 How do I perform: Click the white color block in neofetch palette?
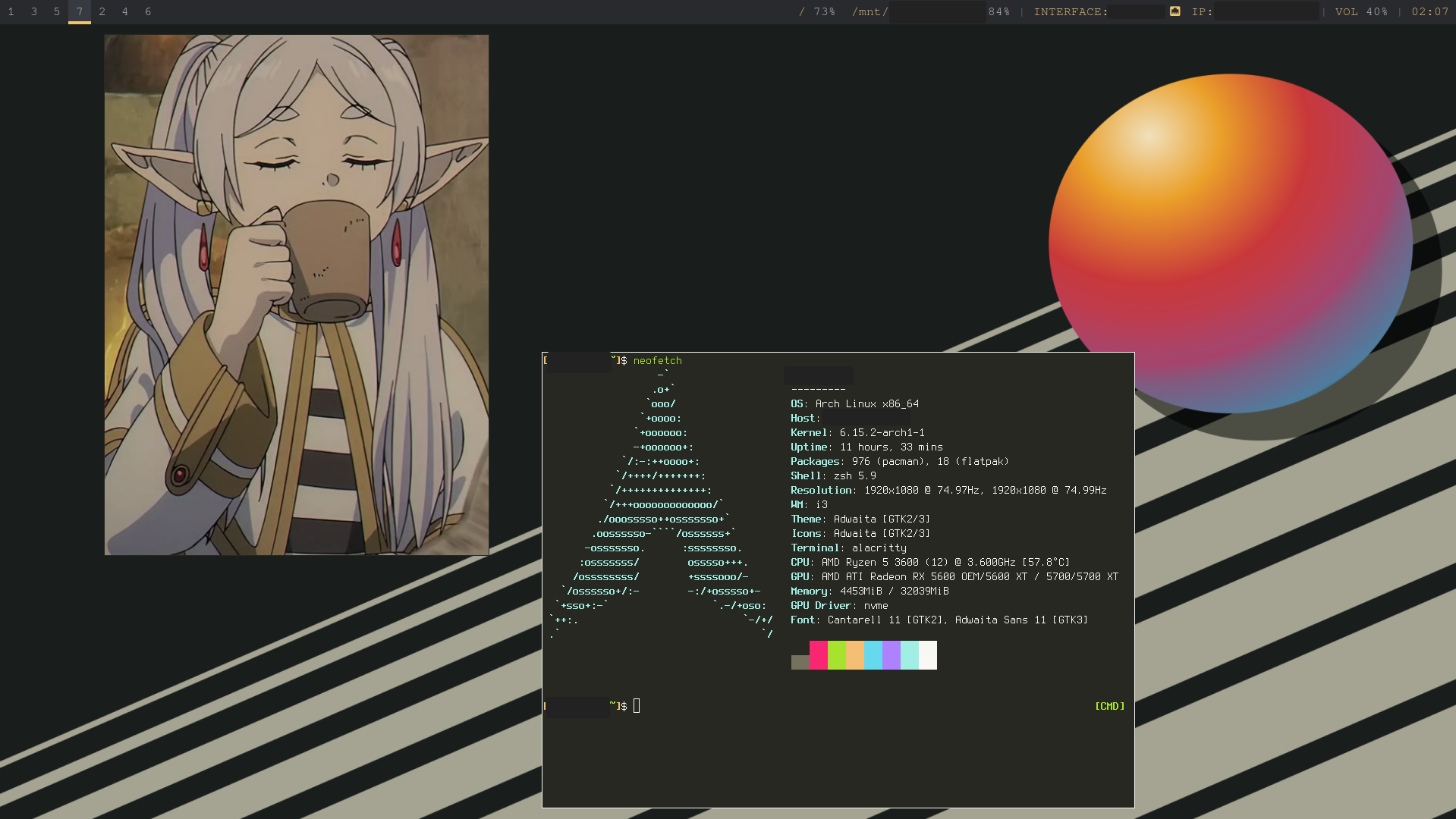pos(928,655)
